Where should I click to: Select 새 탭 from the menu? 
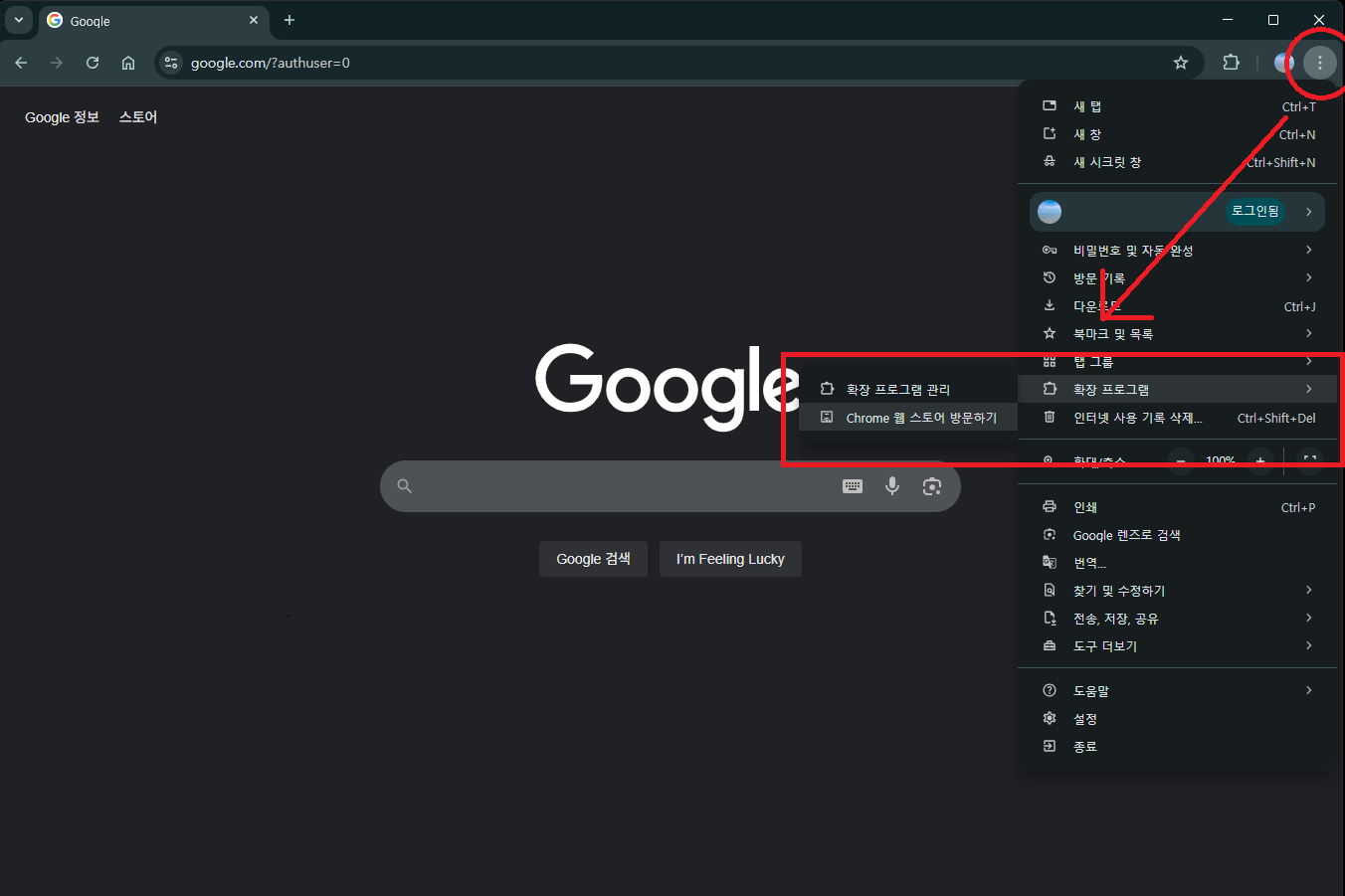(x=1179, y=106)
